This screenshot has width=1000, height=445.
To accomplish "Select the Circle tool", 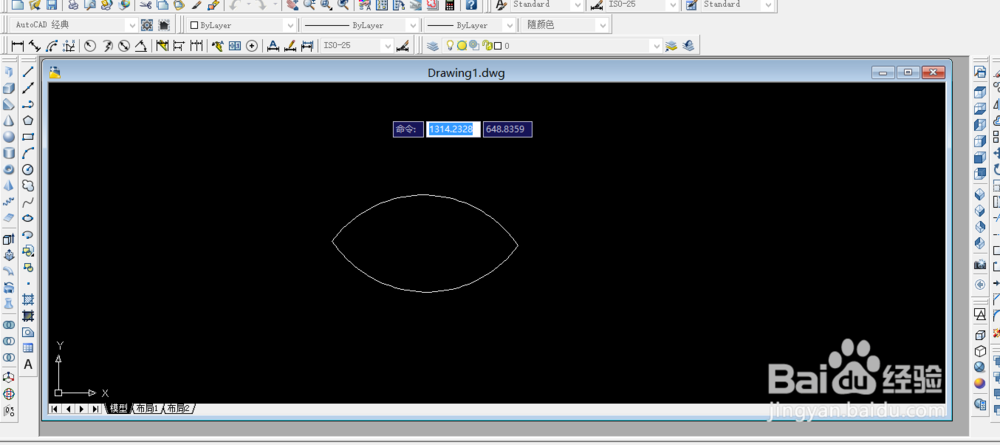I will tap(28, 170).
